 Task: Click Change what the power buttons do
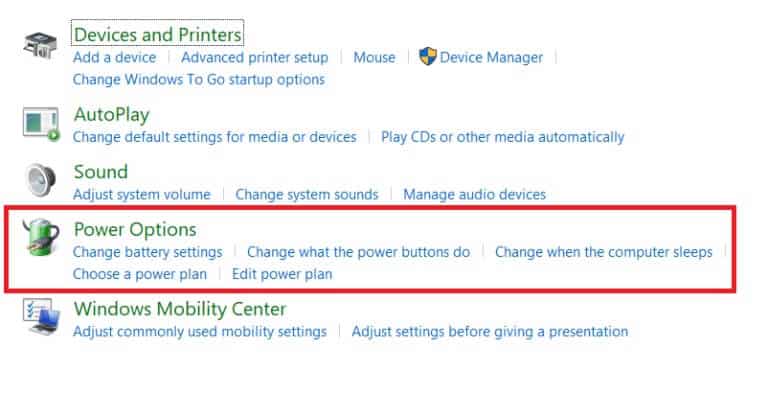[359, 252]
